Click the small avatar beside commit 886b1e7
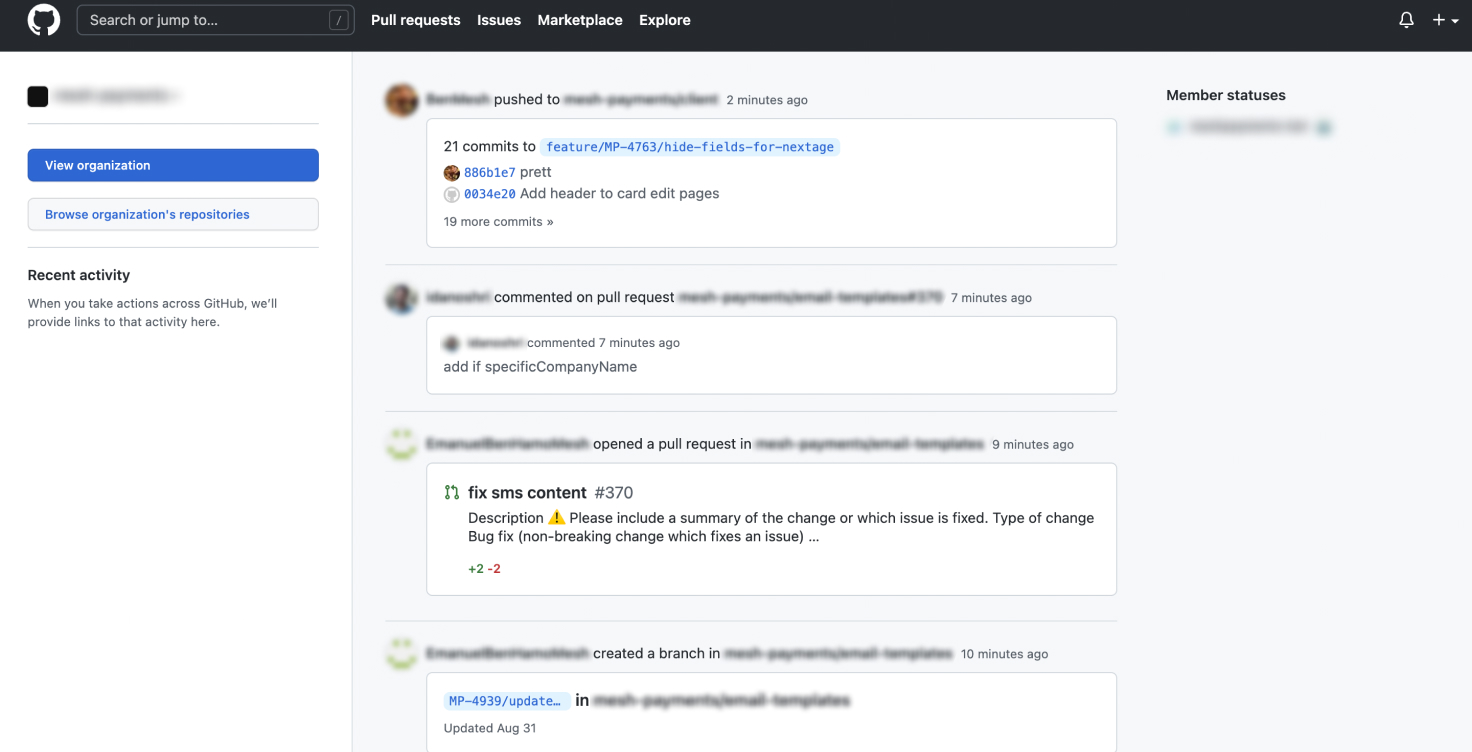Screen dimensions: 1472x752 [452, 173]
